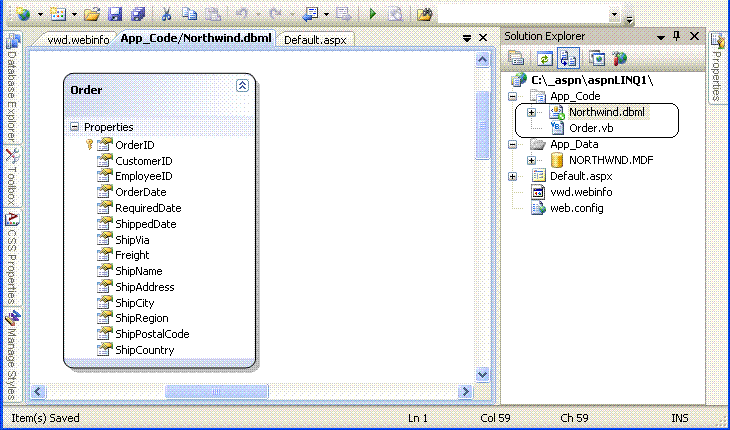Viewport: 730px width, 430px height.
Task: Collapse the Order entity with chevron button
Action: click(243, 85)
